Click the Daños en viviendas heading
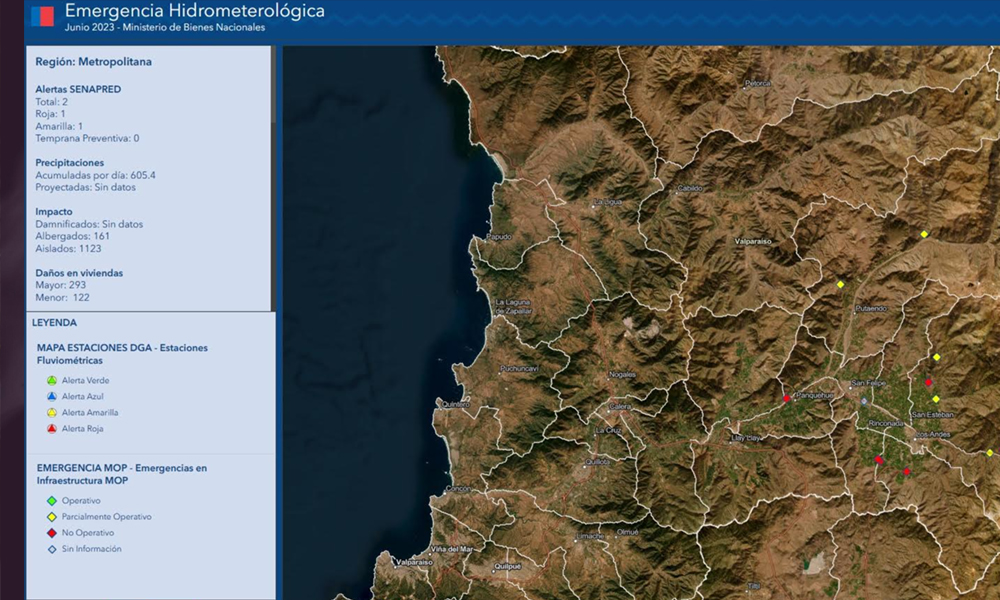The width and height of the screenshot is (1000, 600). point(79,272)
